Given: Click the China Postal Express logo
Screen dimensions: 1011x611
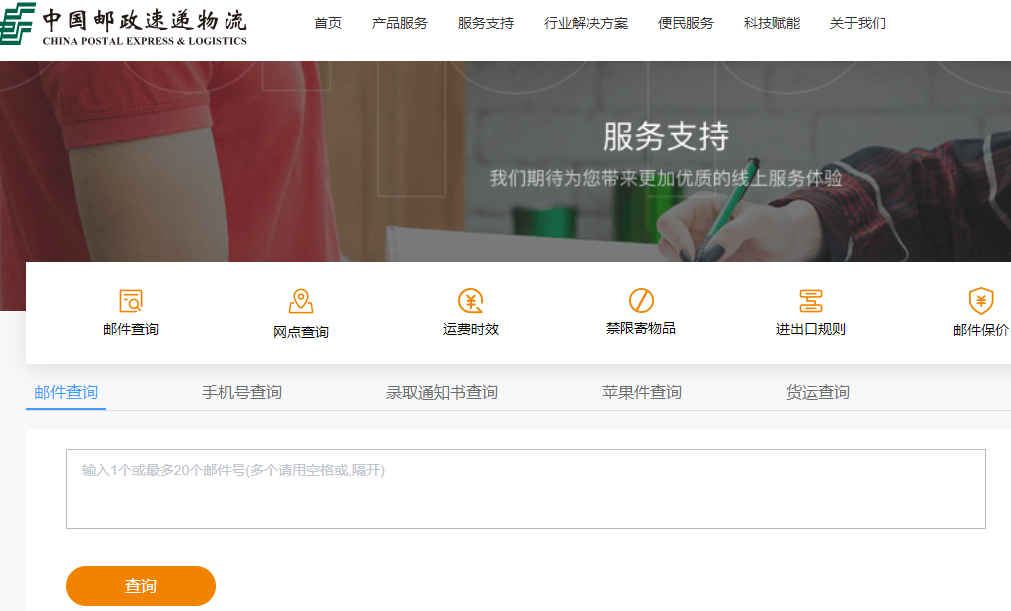Looking at the screenshot, I should [120, 27].
